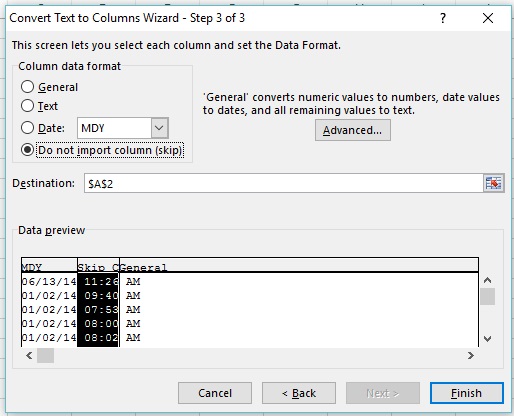The height and width of the screenshot is (416, 514).
Task: Click preview horizontal scrollbar left arrow
Action: [29, 356]
